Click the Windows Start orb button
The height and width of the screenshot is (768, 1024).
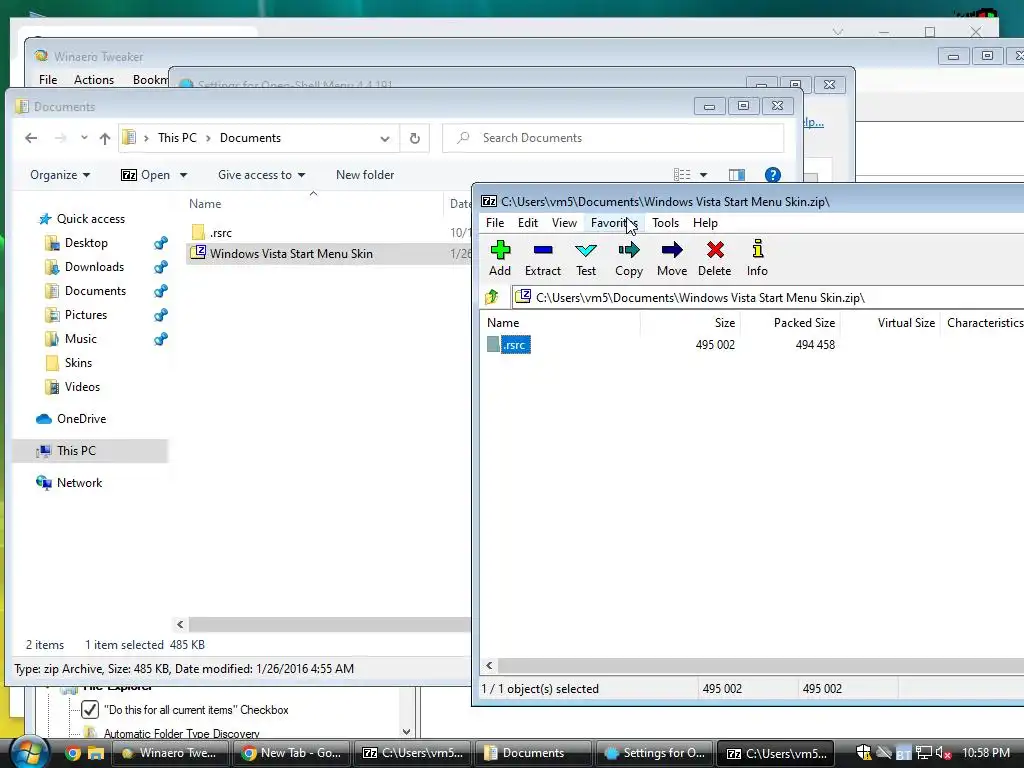[29, 753]
